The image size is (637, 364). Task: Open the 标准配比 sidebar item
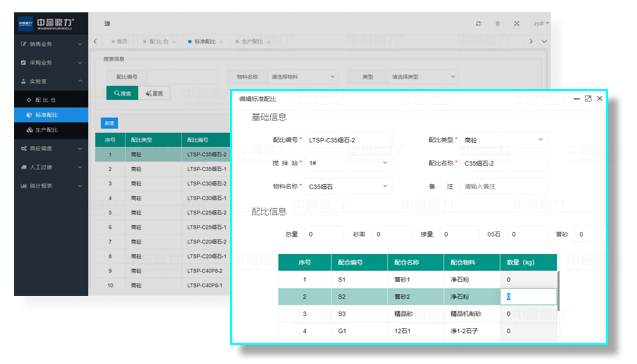(x=51, y=115)
